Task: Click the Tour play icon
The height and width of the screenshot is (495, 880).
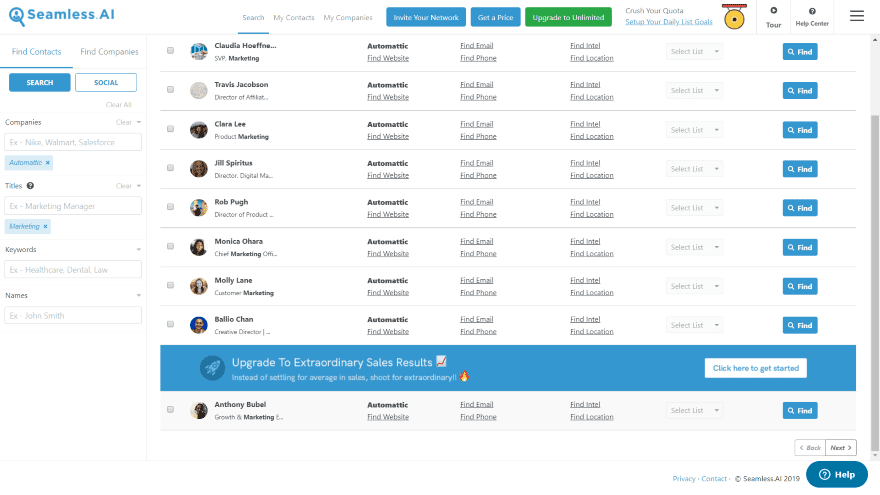Action: coord(773,11)
